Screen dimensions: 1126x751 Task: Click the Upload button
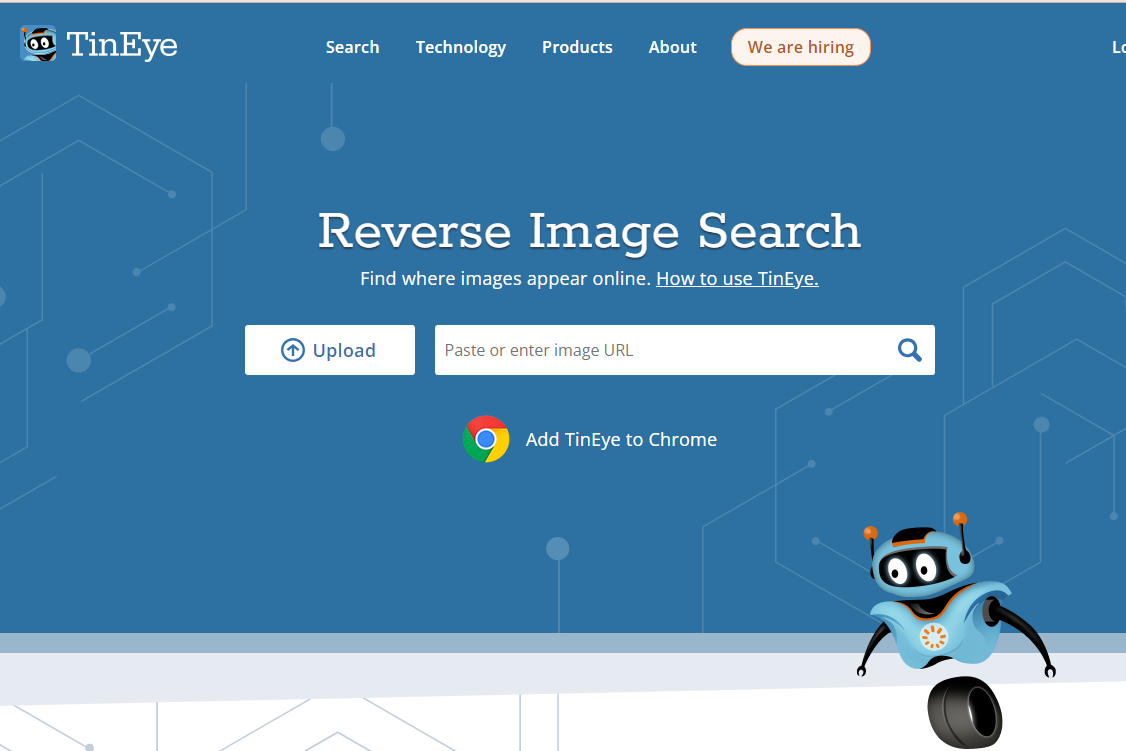pyautogui.click(x=330, y=350)
